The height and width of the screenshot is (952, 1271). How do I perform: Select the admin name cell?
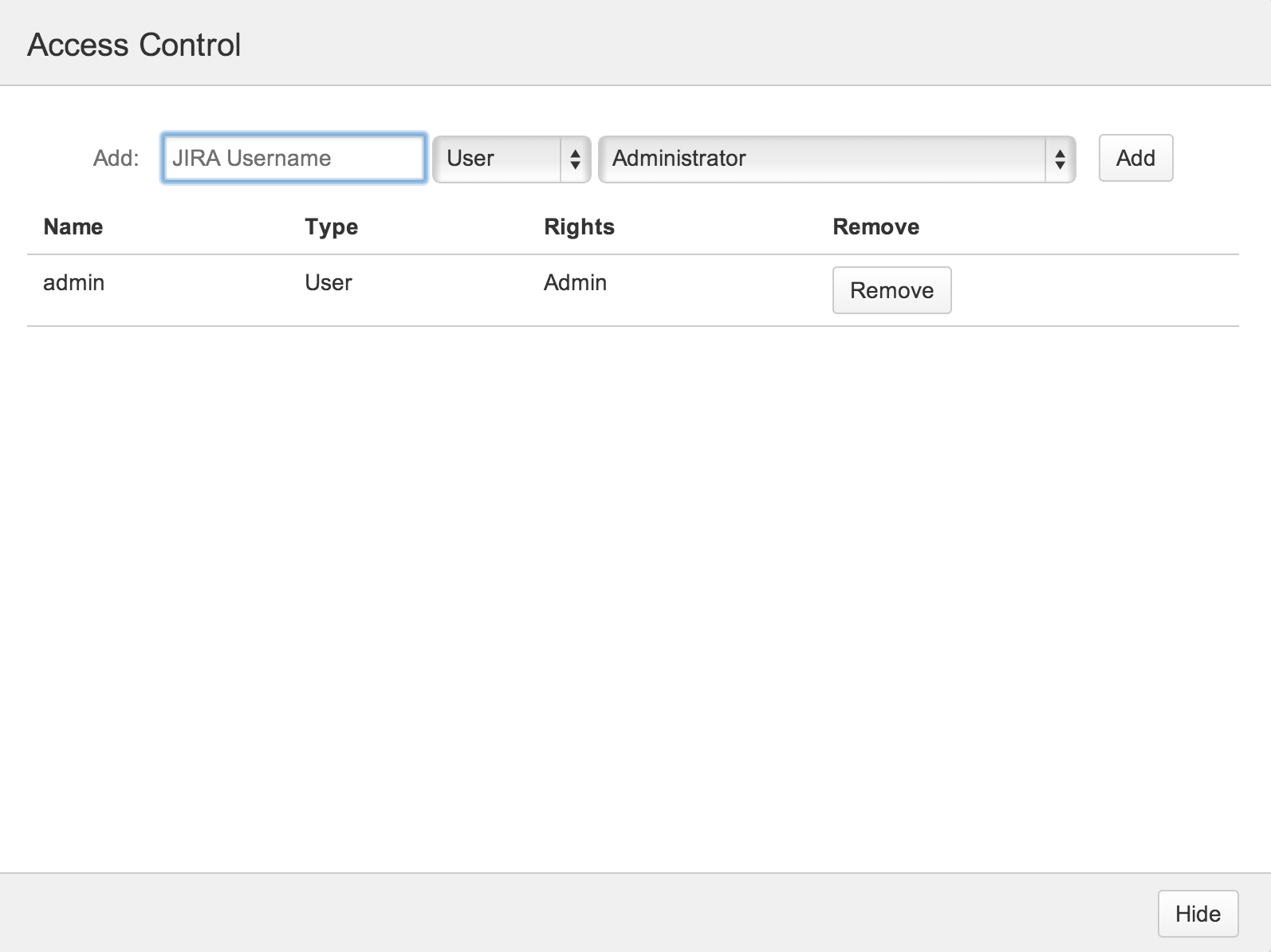pyautogui.click(x=74, y=283)
